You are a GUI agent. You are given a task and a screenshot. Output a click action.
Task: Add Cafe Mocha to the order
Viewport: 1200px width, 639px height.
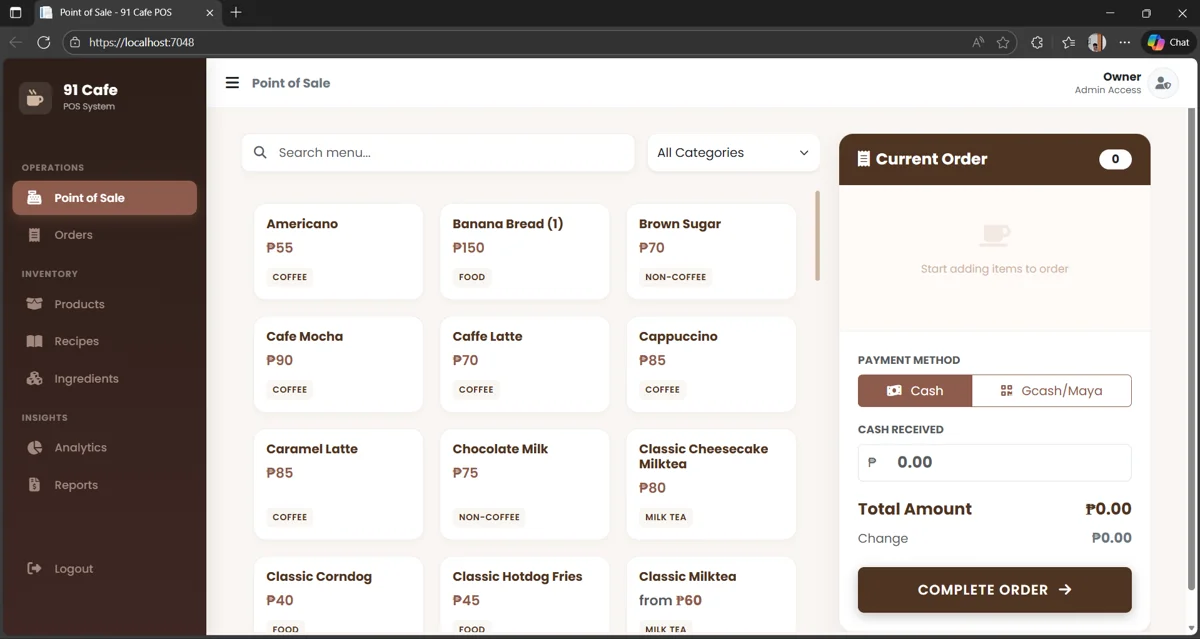click(x=338, y=364)
